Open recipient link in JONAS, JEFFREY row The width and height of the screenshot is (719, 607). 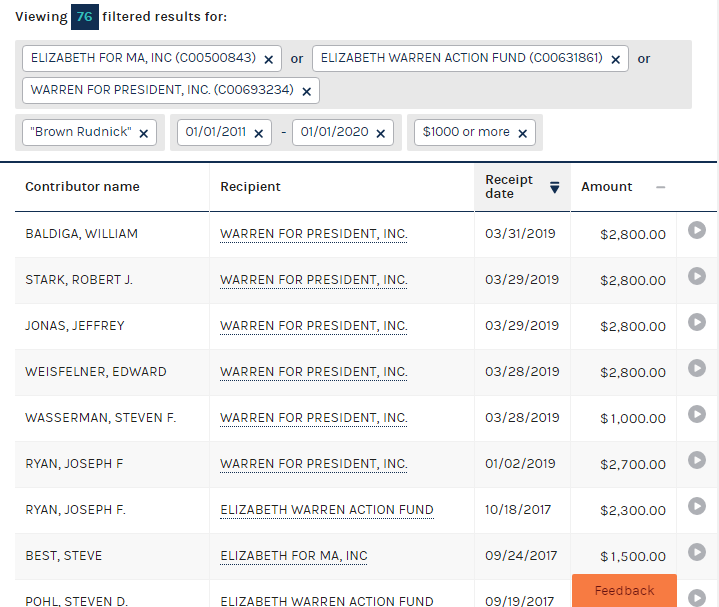coord(314,326)
